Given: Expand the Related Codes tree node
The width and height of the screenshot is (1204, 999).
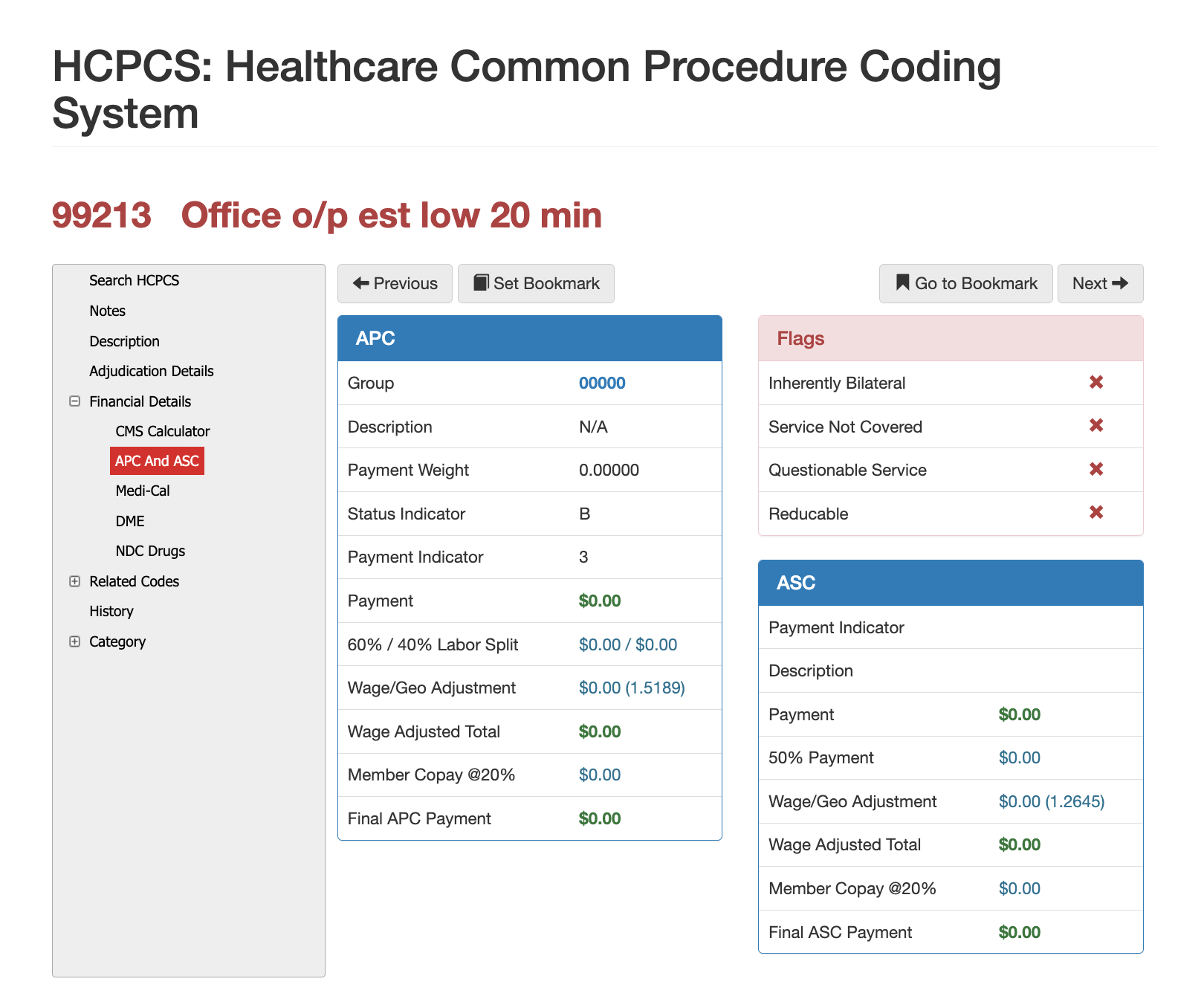Looking at the screenshot, I should [74, 581].
